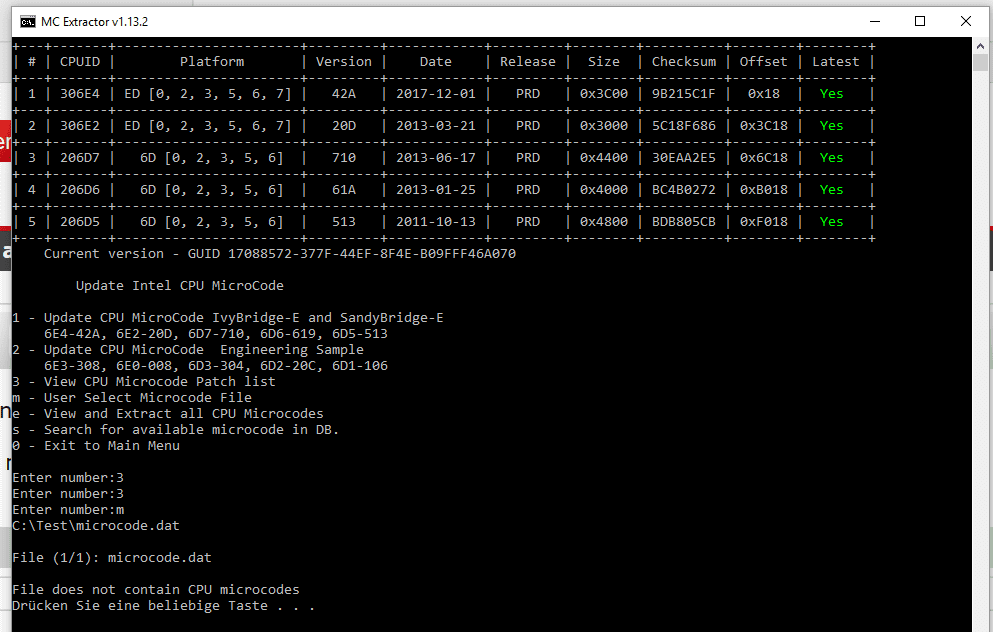This screenshot has height=632, width=993.
Task: Click version 20D value
Action: point(344,125)
